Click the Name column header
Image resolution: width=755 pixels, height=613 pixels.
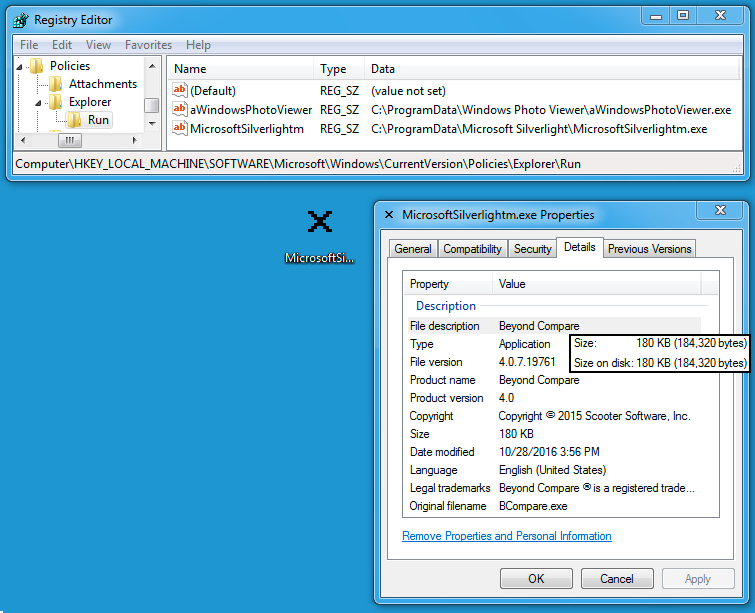pos(241,69)
